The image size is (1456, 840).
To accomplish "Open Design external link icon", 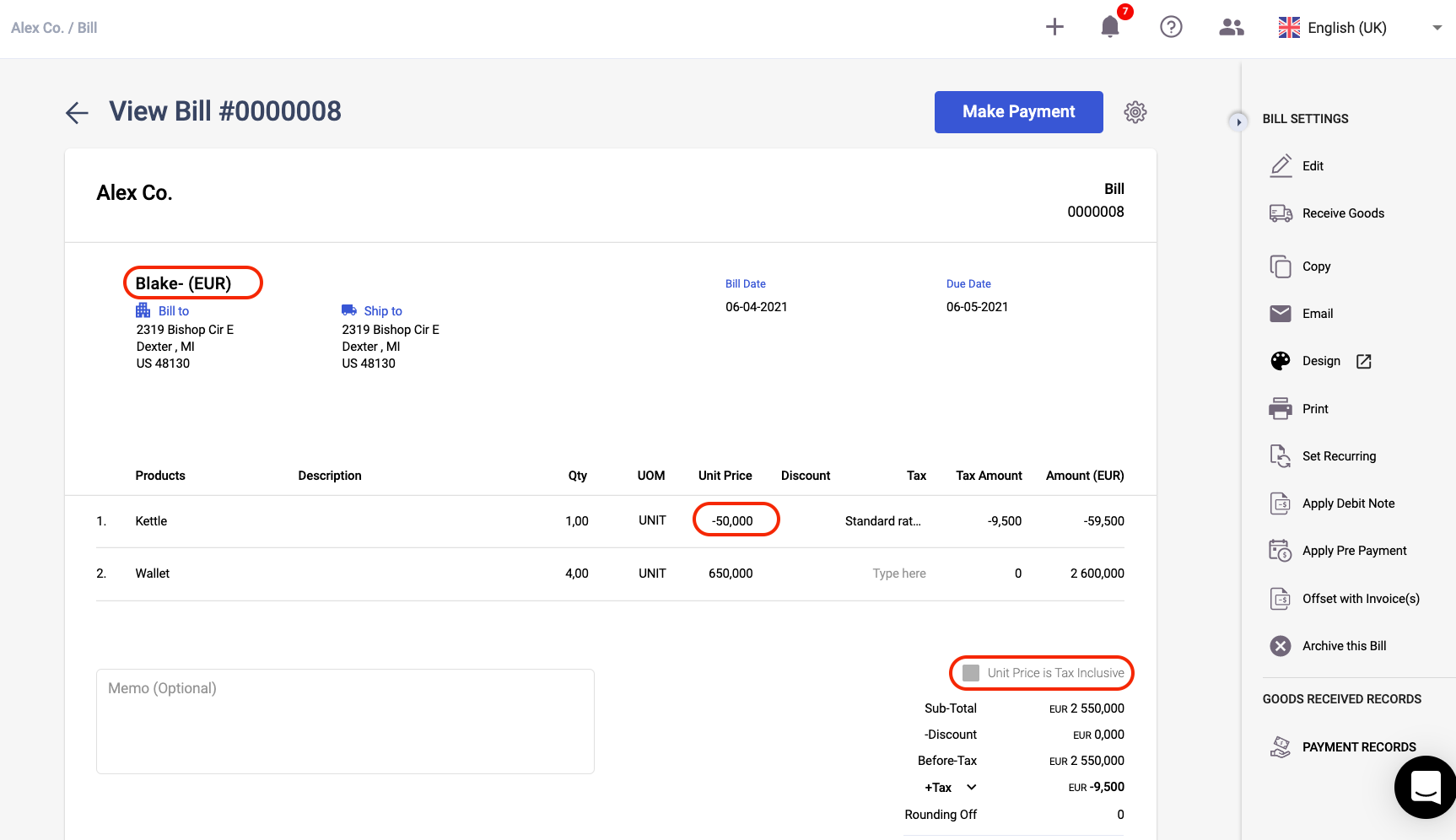I will (x=1364, y=361).
